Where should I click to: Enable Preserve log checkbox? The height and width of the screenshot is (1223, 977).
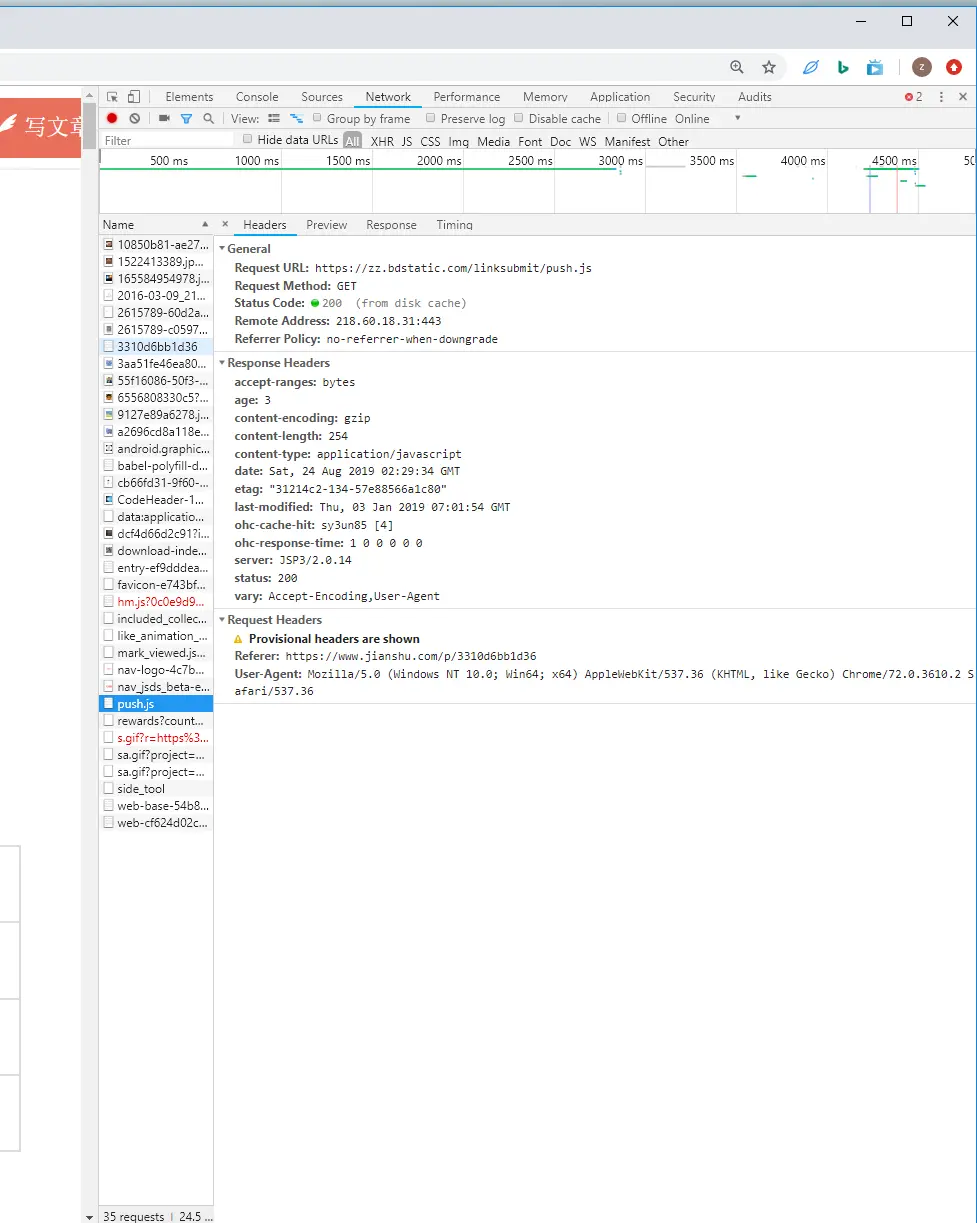(x=431, y=118)
